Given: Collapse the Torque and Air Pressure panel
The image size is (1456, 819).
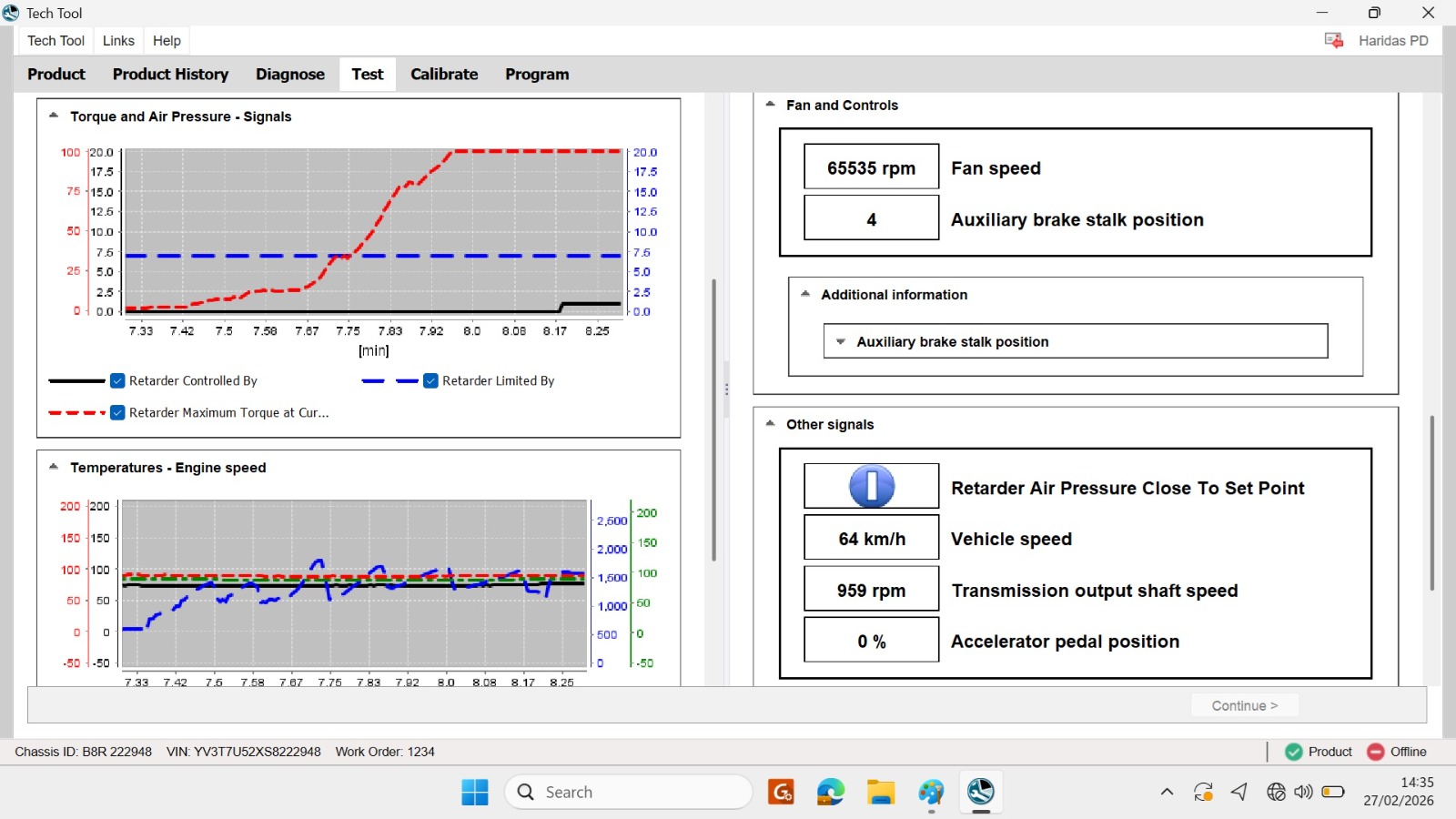Looking at the screenshot, I should (54, 116).
